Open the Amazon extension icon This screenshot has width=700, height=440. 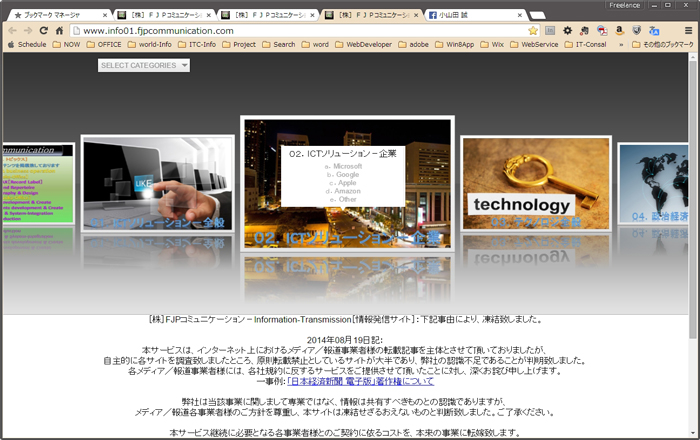619,31
